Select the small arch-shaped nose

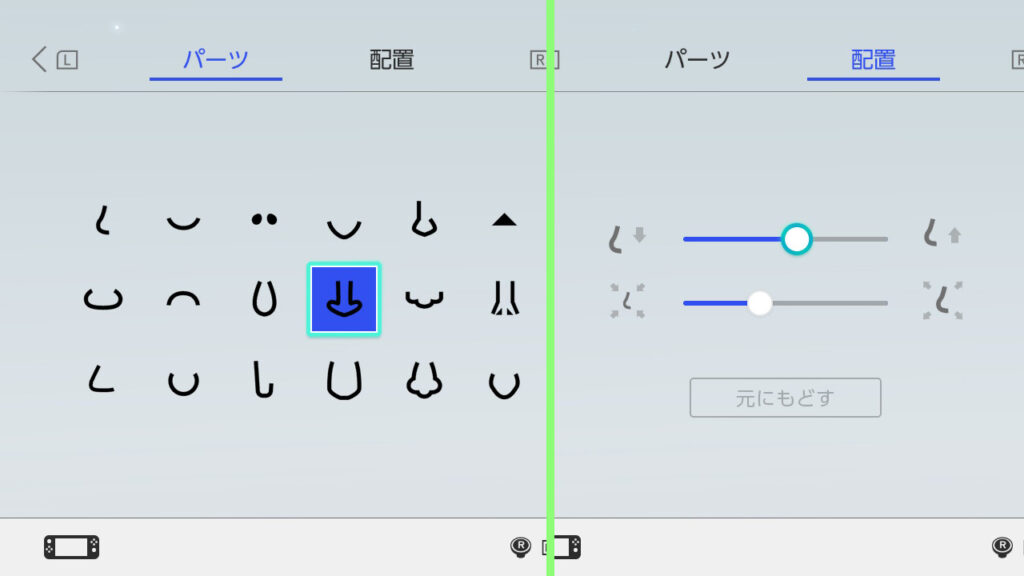[x=184, y=299]
